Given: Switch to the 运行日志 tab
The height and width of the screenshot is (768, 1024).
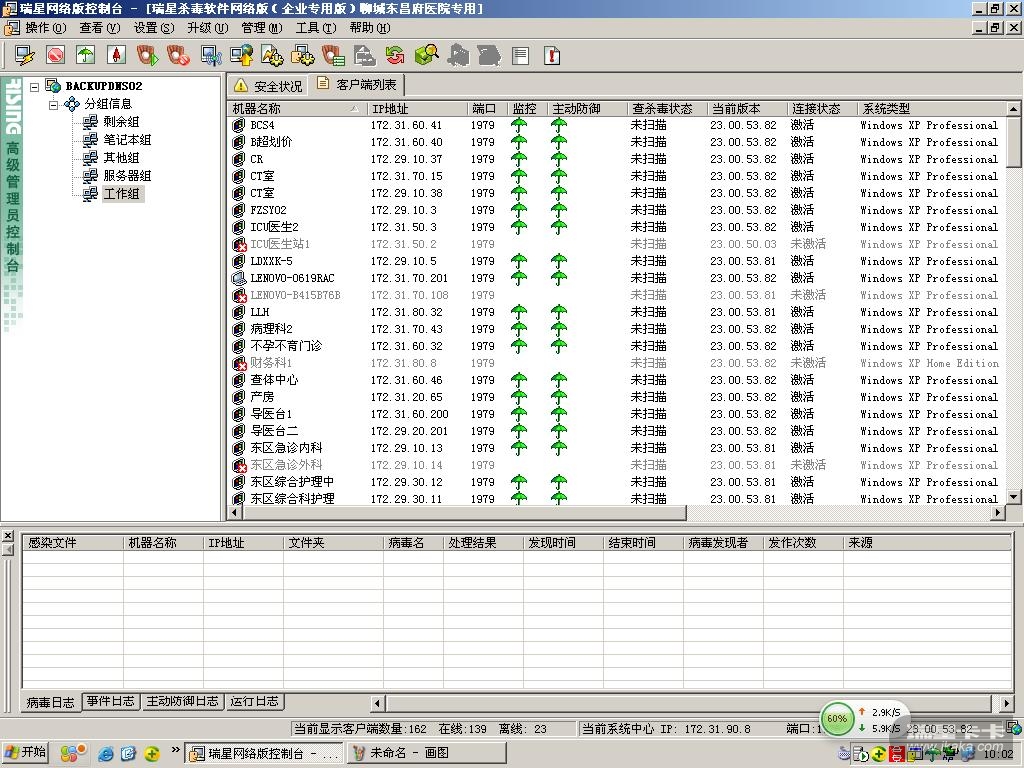Looking at the screenshot, I should coord(255,701).
